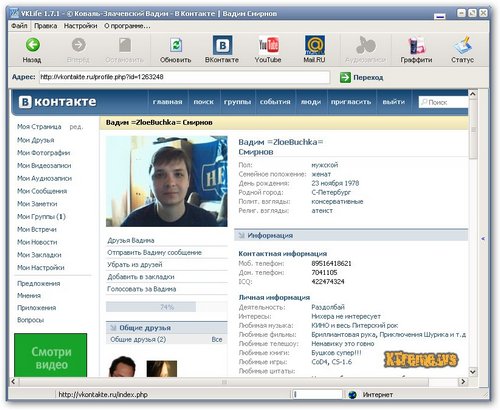Open ВКонтакте toolbar icon

[x=222, y=45]
